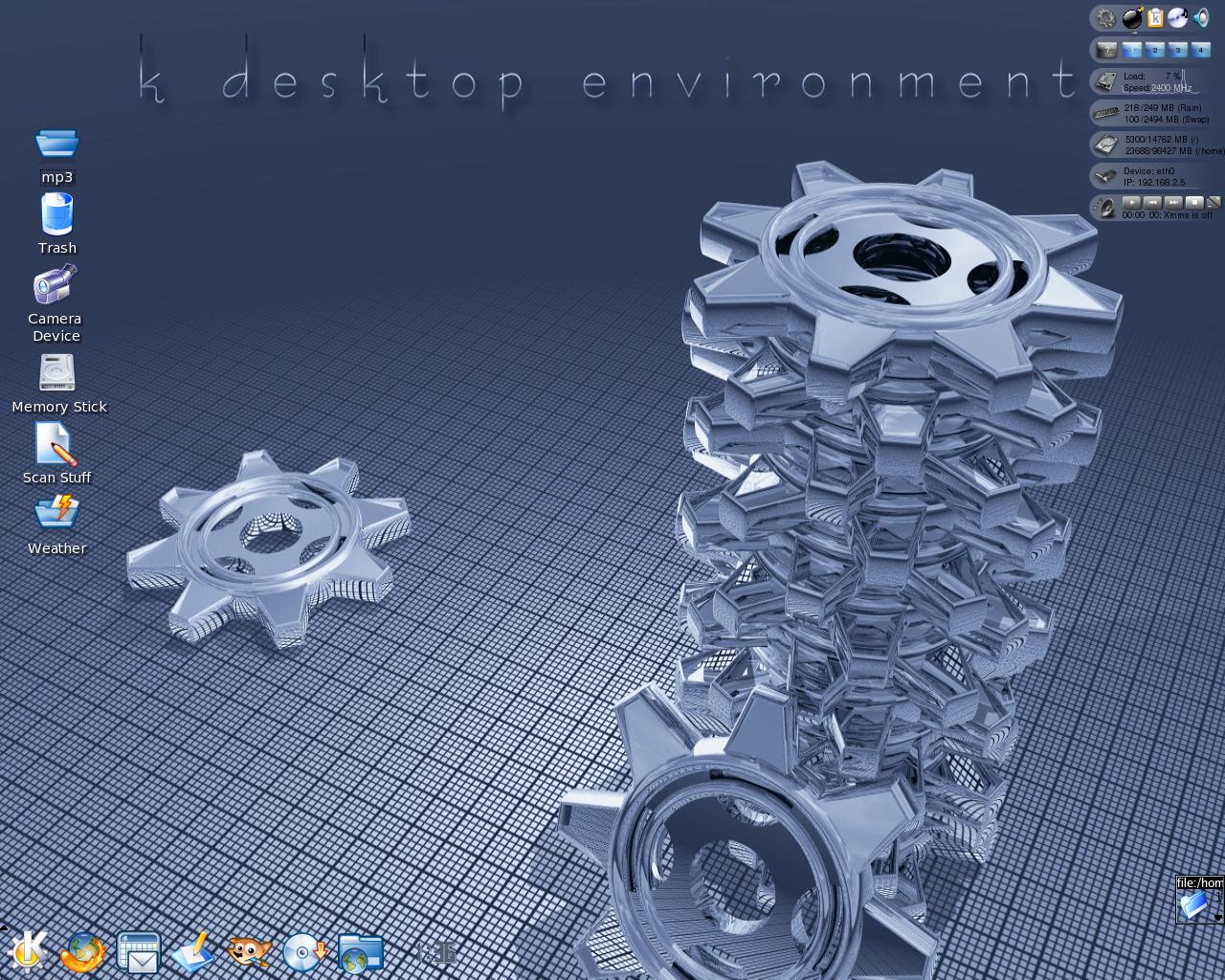Open the Camera Device icon
Viewport: 1225px width, 980px height.
[x=55, y=285]
